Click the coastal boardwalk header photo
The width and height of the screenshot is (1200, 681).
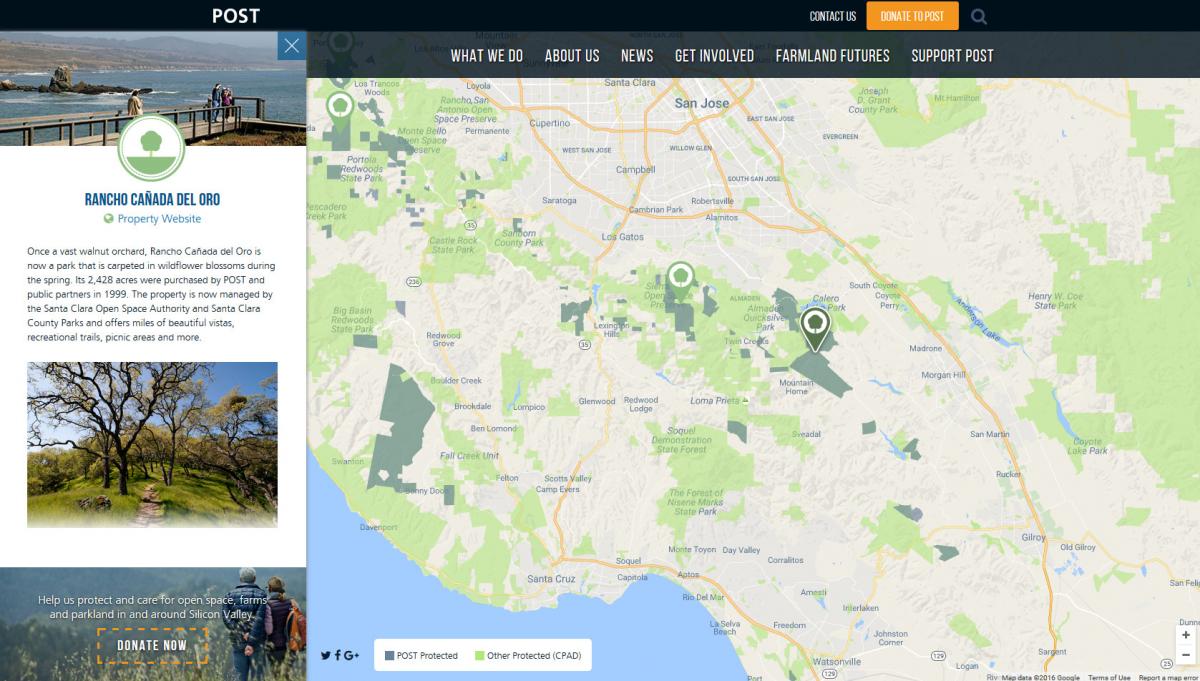[153, 88]
